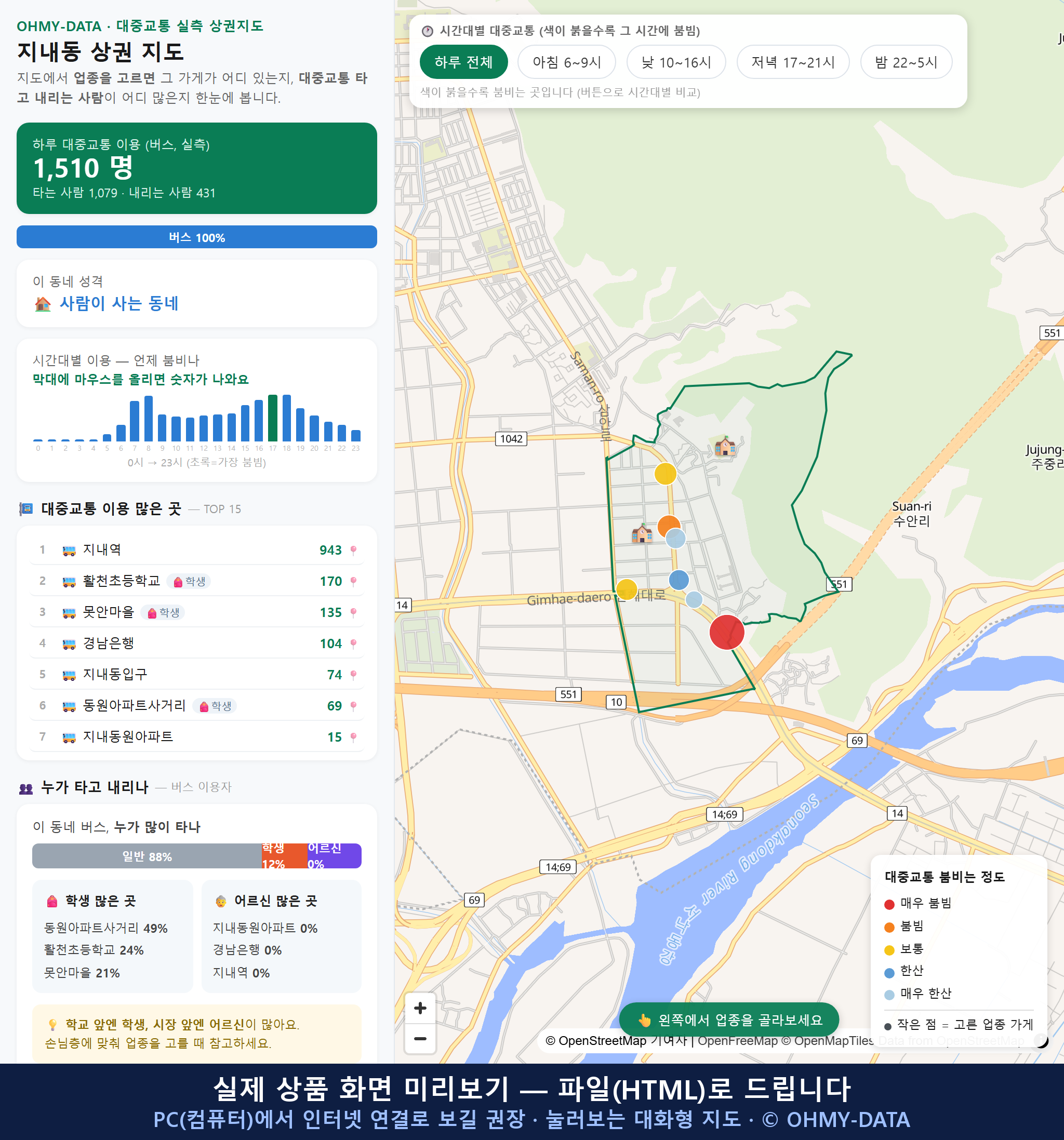Click the 학생 badge on 활천초등학교
The height and width of the screenshot is (1140, 1064).
tap(189, 582)
